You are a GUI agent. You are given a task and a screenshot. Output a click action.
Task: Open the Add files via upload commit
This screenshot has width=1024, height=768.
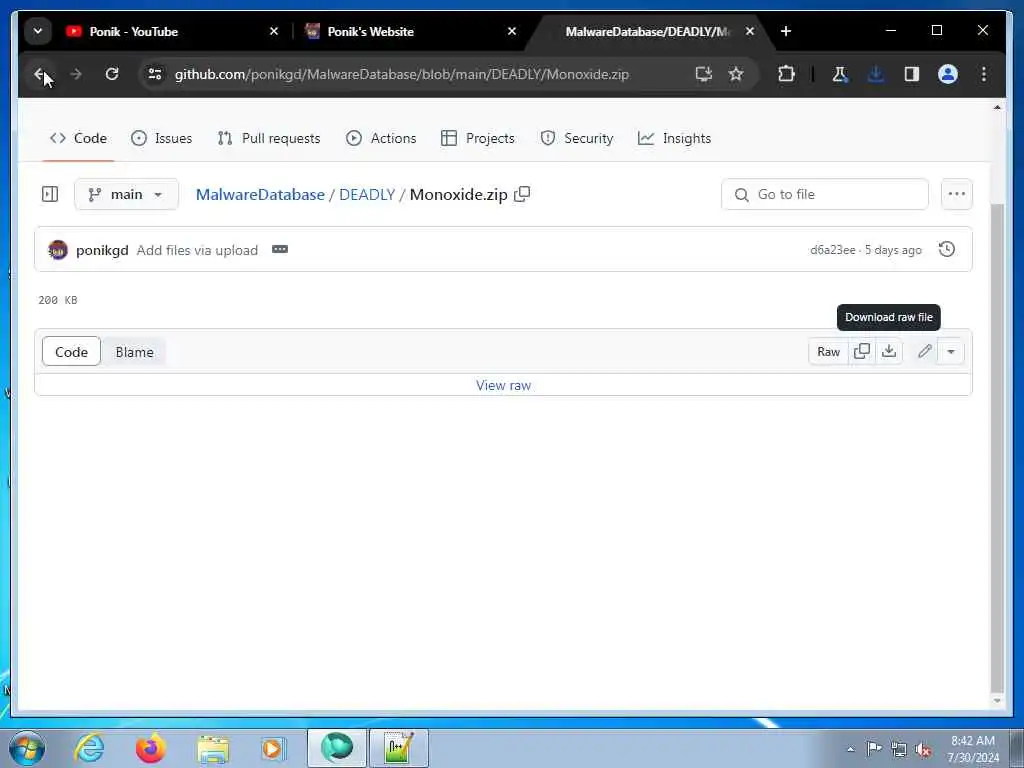[x=197, y=250]
